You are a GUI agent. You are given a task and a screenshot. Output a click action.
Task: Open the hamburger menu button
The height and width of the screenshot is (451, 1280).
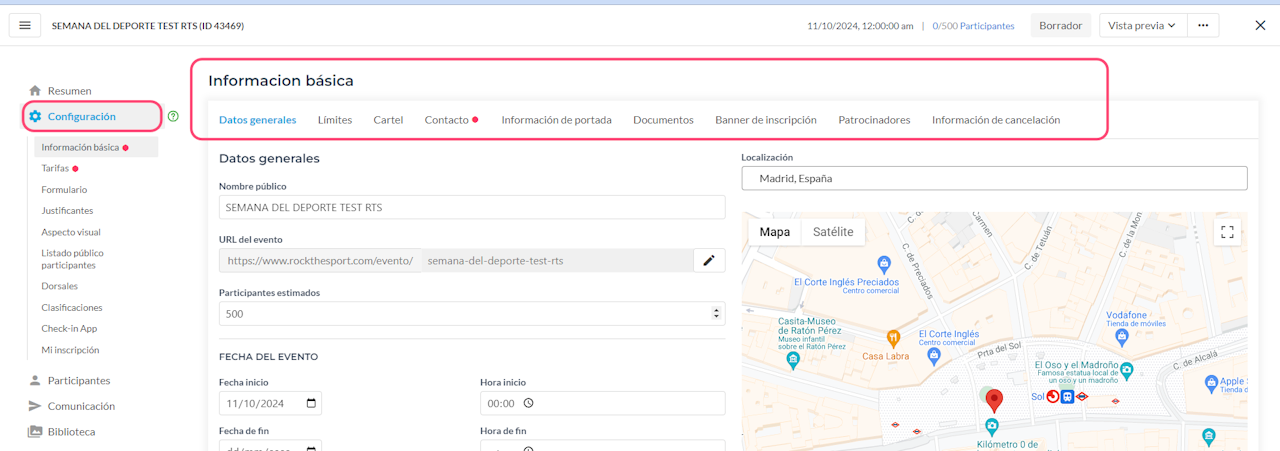(25, 25)
